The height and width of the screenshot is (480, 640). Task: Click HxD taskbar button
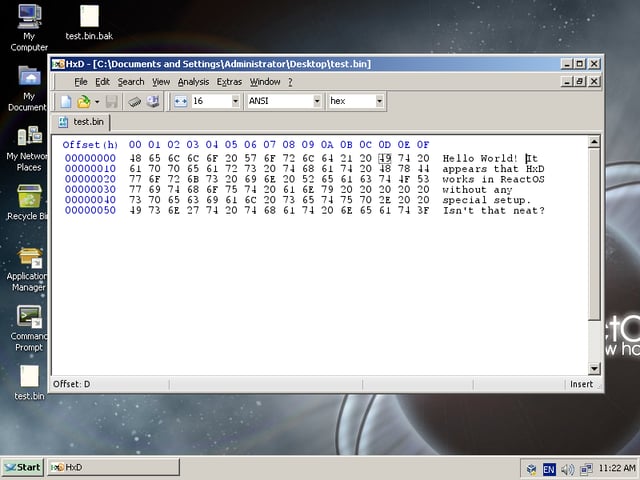coord(113,468)
